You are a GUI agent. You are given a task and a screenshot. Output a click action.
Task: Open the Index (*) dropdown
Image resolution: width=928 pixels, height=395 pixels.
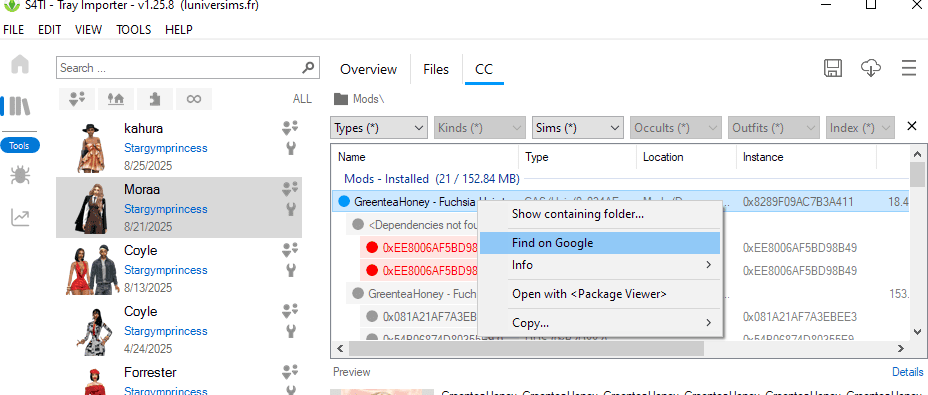861,128
